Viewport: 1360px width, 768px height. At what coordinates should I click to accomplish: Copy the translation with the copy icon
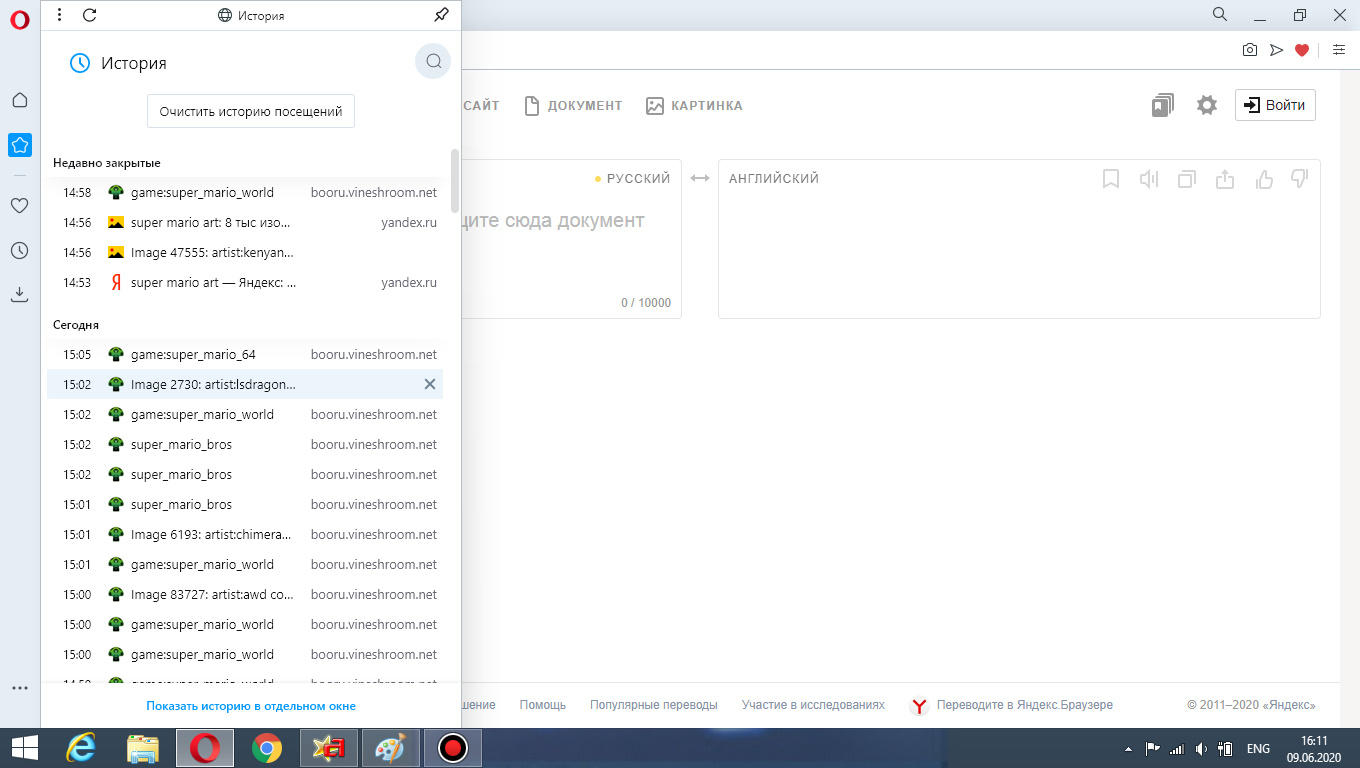coord(1187,179)
